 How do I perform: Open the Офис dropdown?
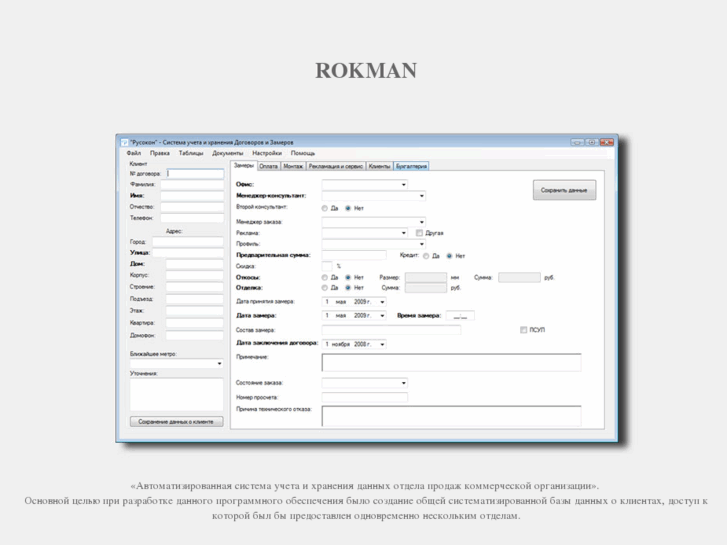403,185
